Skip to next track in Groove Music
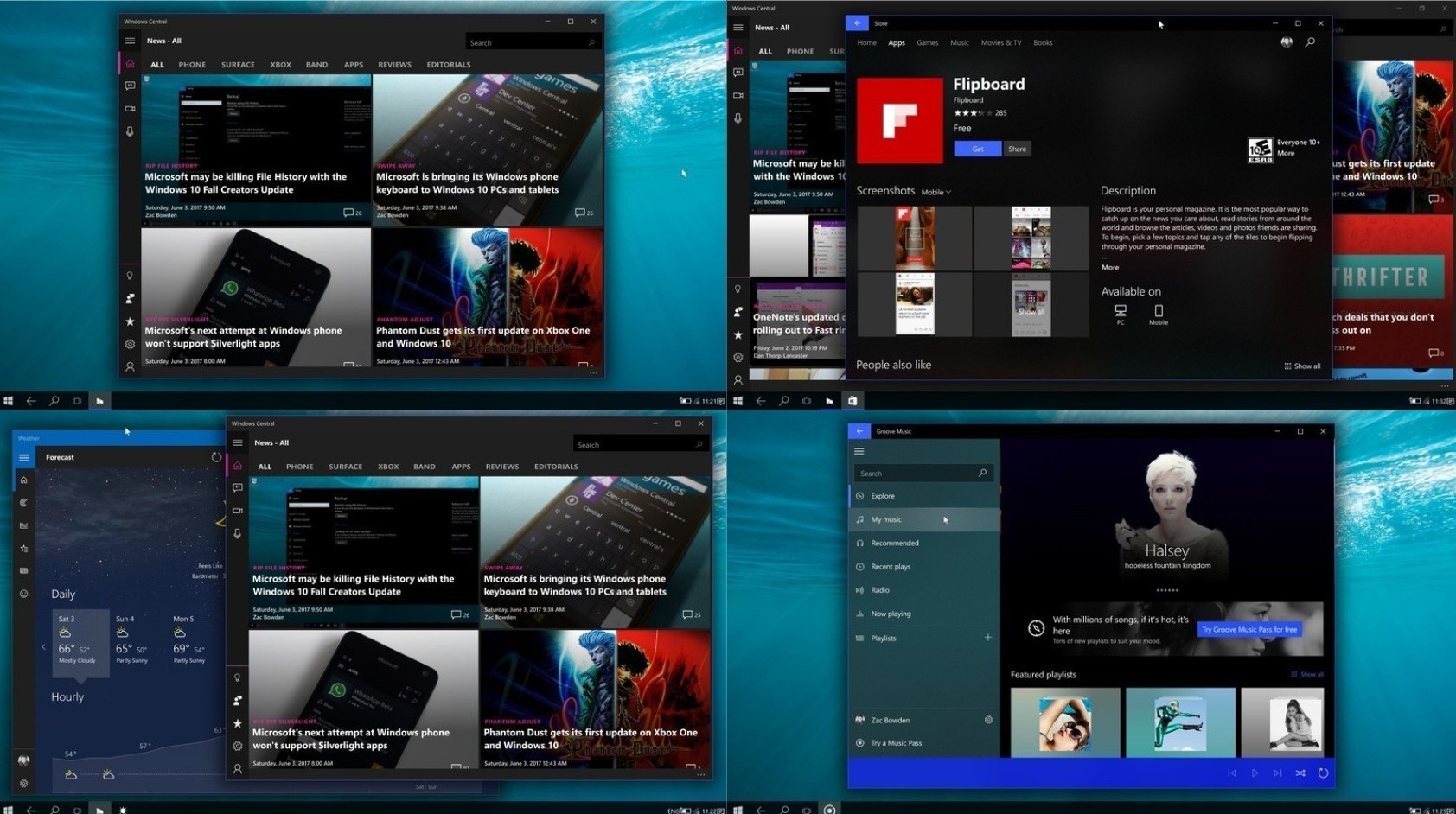The image size is (1456, 814). pyautogui.click(x=1278, y=773)
